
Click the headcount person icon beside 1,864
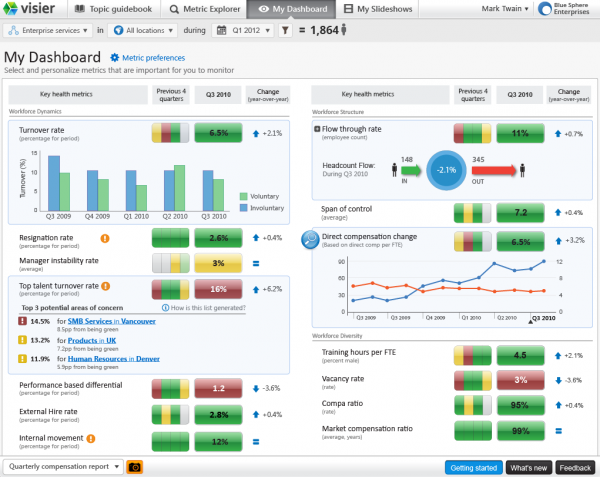coord(344,29)
